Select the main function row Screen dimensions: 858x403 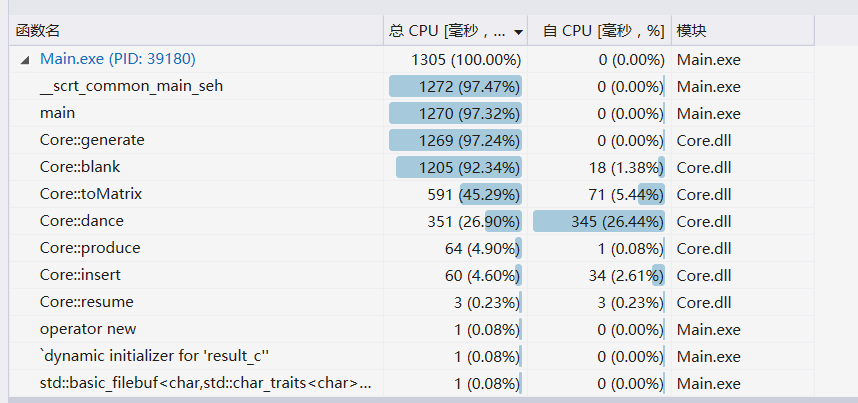(x=411, y=113)
